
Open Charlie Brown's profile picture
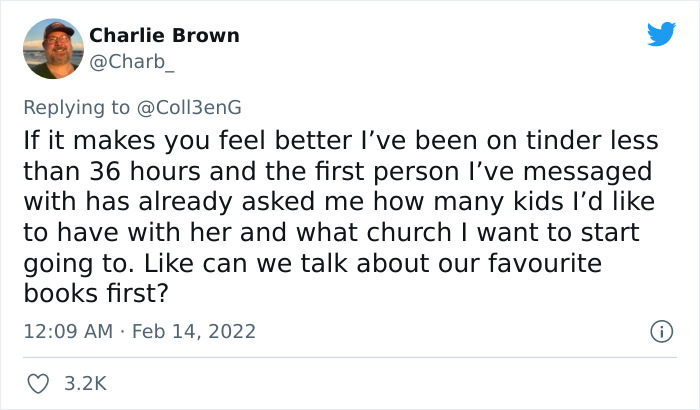[53, 48]
